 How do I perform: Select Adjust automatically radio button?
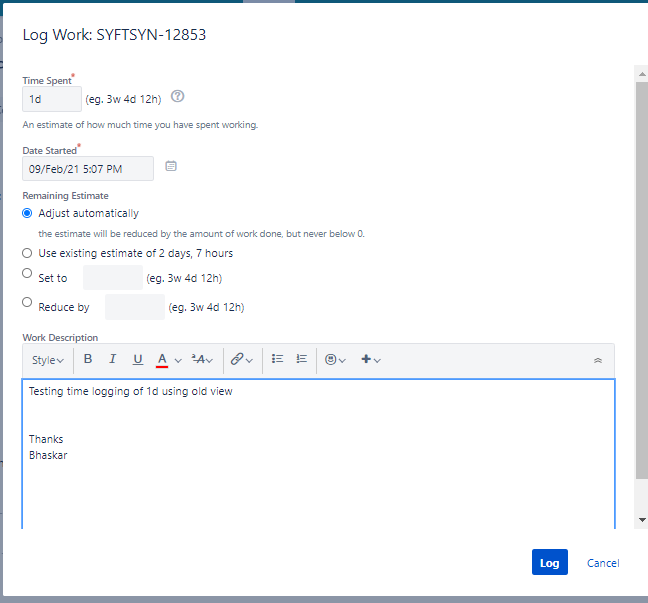coord(27,213)
